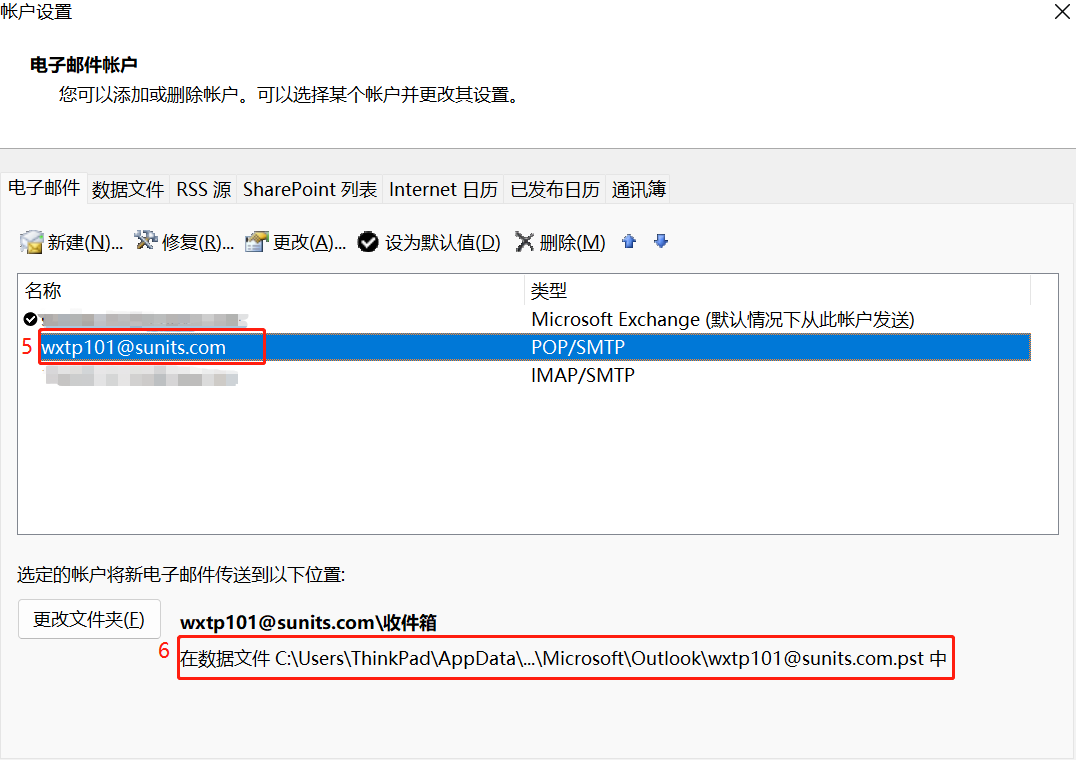This screenshot has height=760, width=1076.
Task: Click the Set as Default checkmark icon
Action: [368, 242]
